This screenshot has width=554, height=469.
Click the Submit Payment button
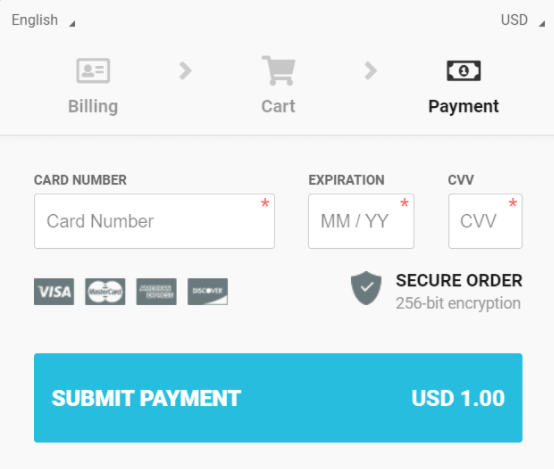(278, 398)
